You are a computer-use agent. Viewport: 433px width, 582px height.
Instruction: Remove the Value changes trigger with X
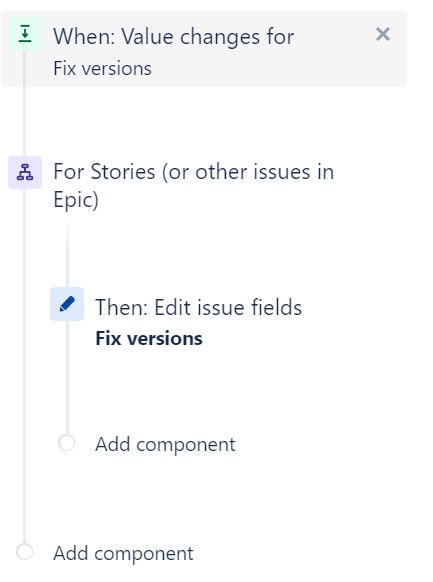tap(383, 34)
